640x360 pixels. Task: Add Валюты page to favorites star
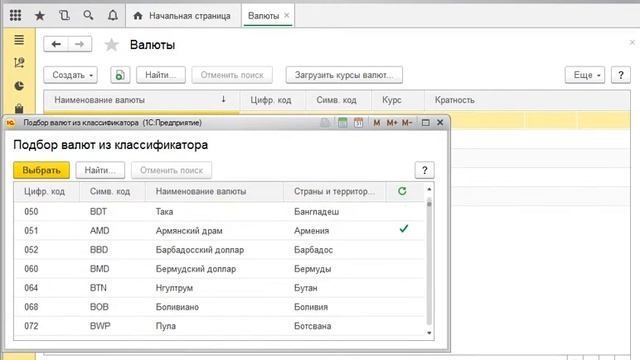(x=111, y=44)
